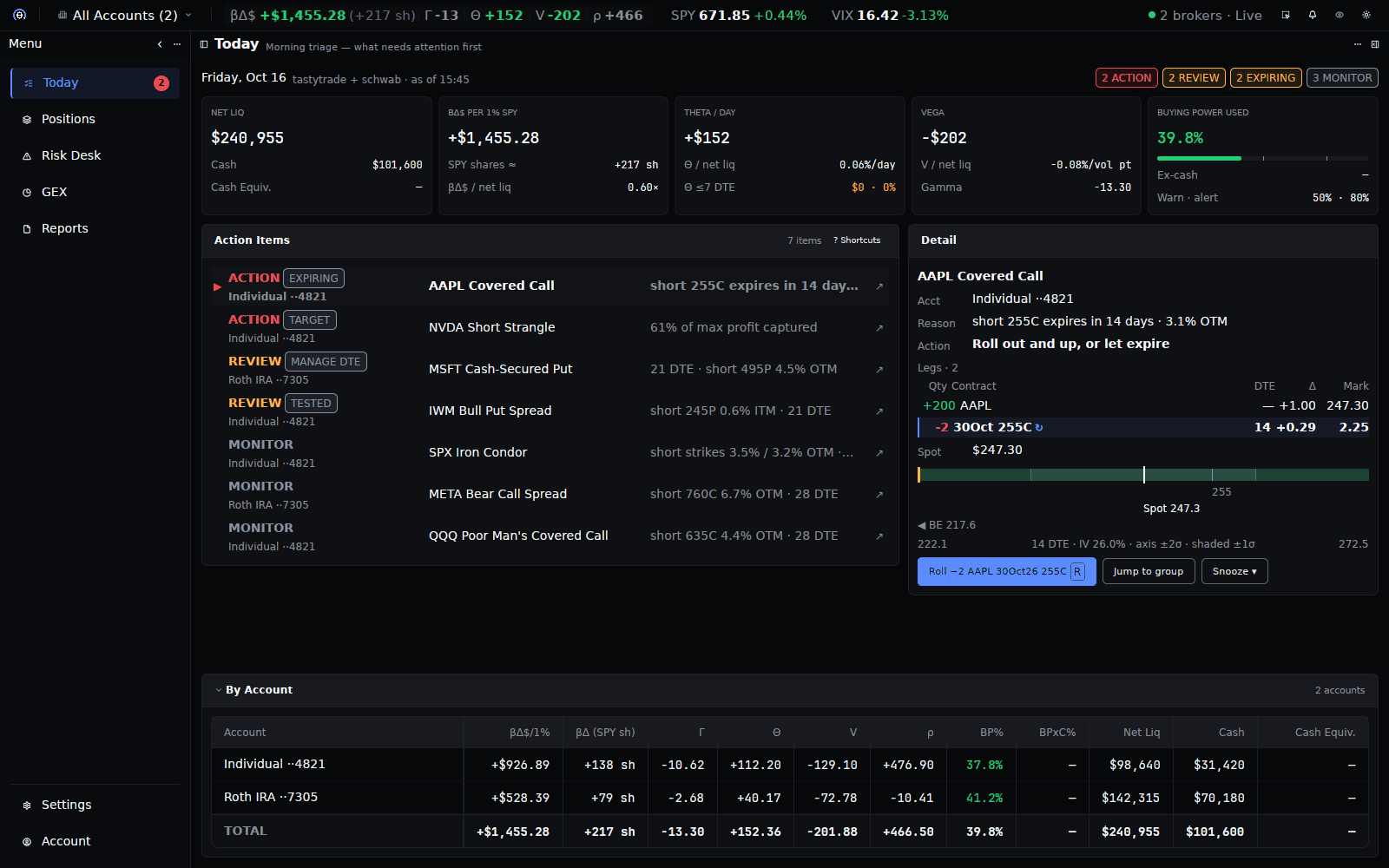Open the Snooze dropdown
1389x868 pixels.
[x=1234, y=571]
